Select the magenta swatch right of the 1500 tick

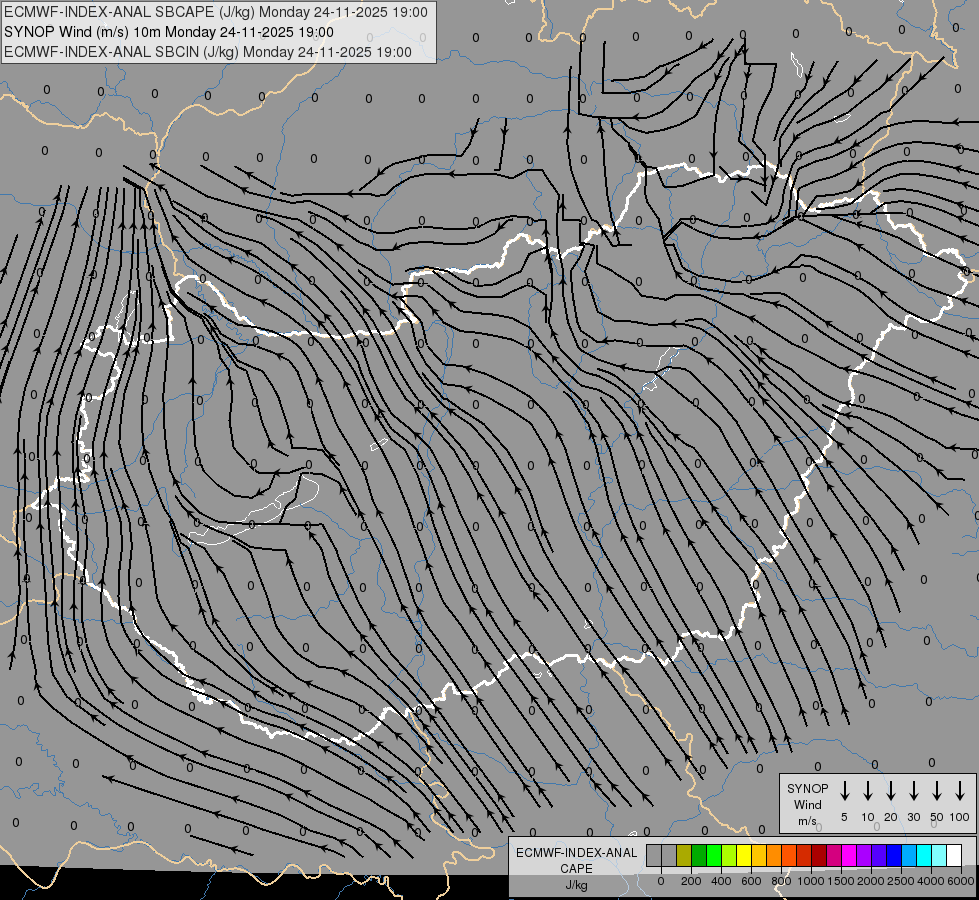click(849, 856)
